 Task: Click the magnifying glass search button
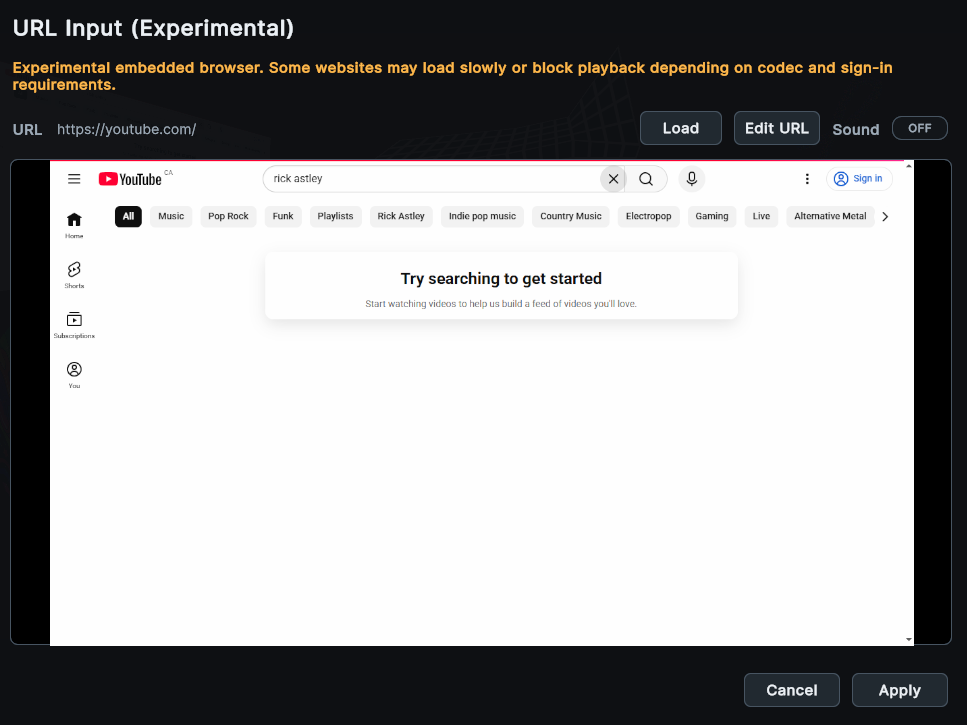pos(646,179)
